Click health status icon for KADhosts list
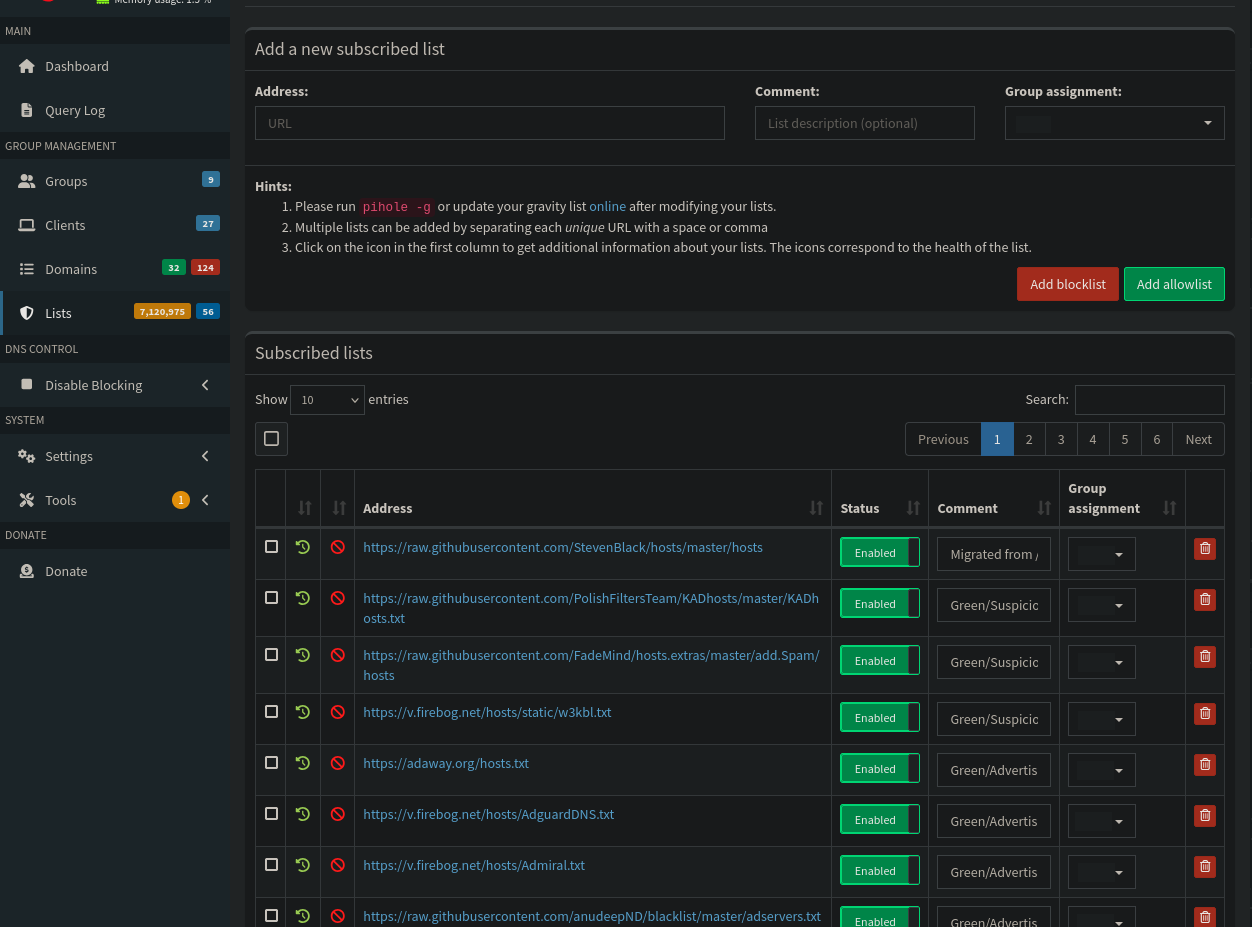 [x=303, y=598]
